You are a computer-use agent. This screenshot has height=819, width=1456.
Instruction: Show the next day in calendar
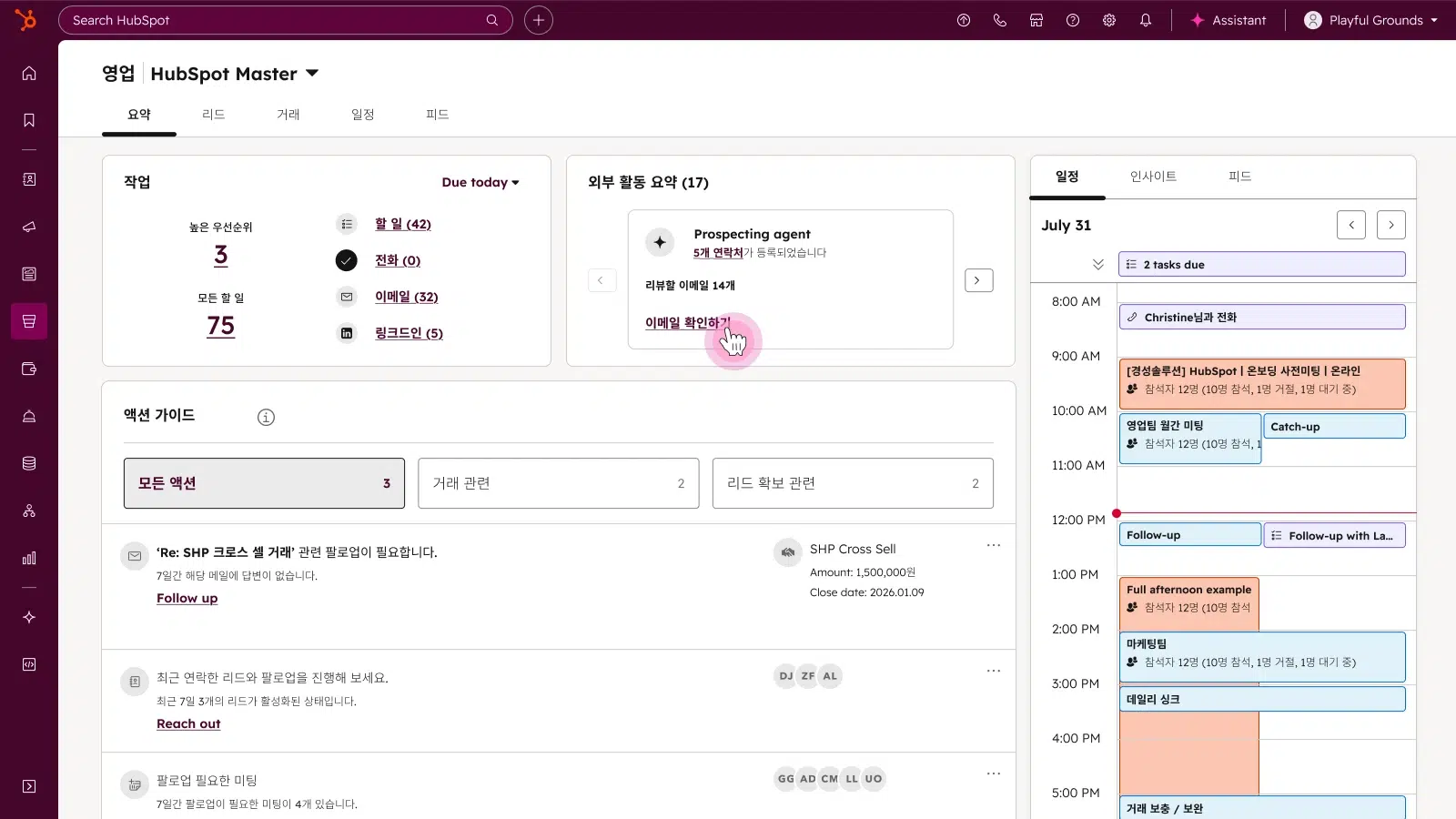coord(1391,225)
